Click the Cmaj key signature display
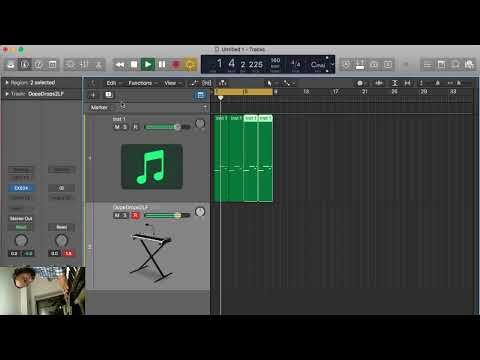Image resolution: width=480 pixels, height=360 pixels. click(x=318, y=64)
